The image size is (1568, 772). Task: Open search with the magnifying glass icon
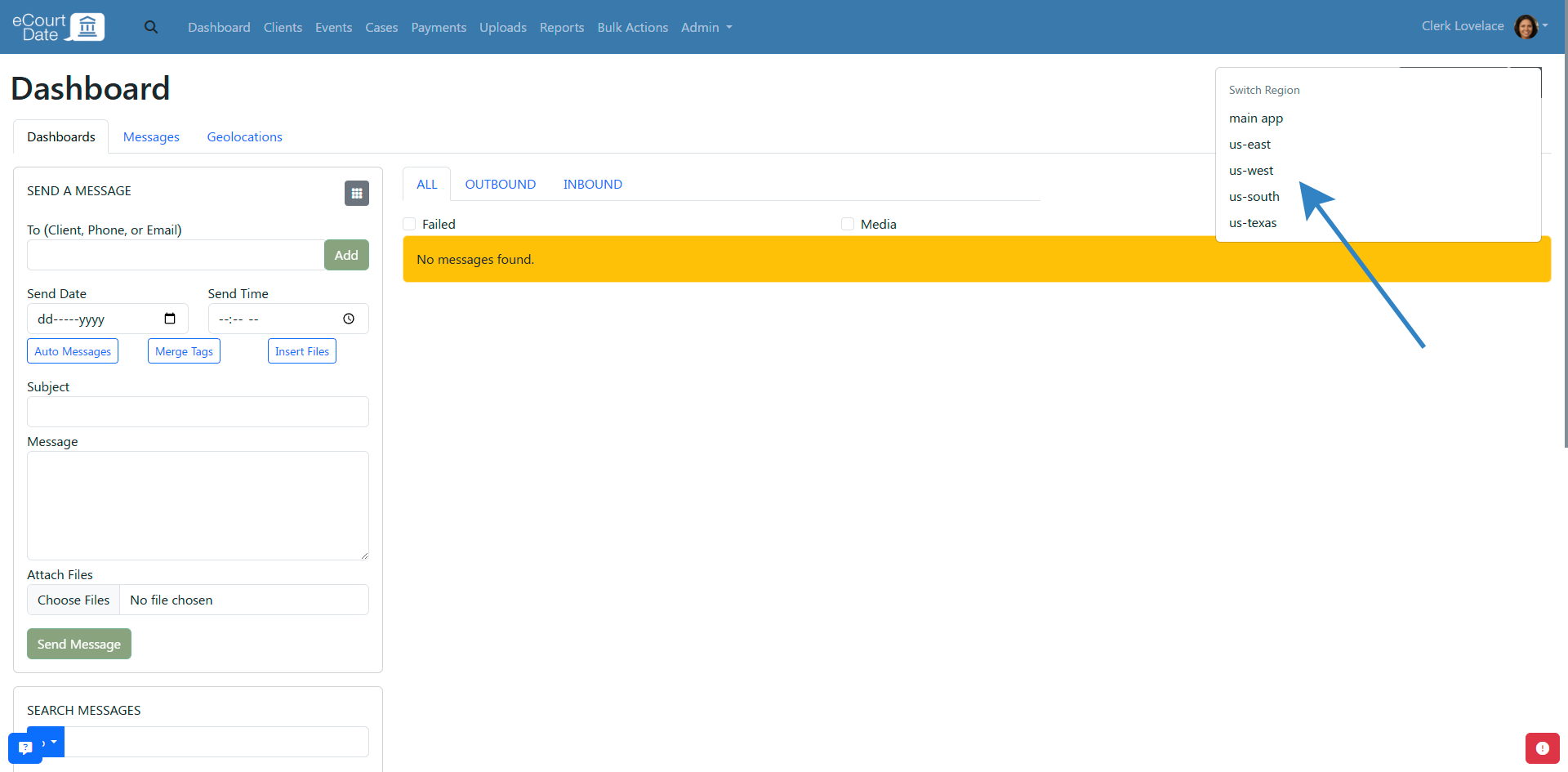pos(151,27)
